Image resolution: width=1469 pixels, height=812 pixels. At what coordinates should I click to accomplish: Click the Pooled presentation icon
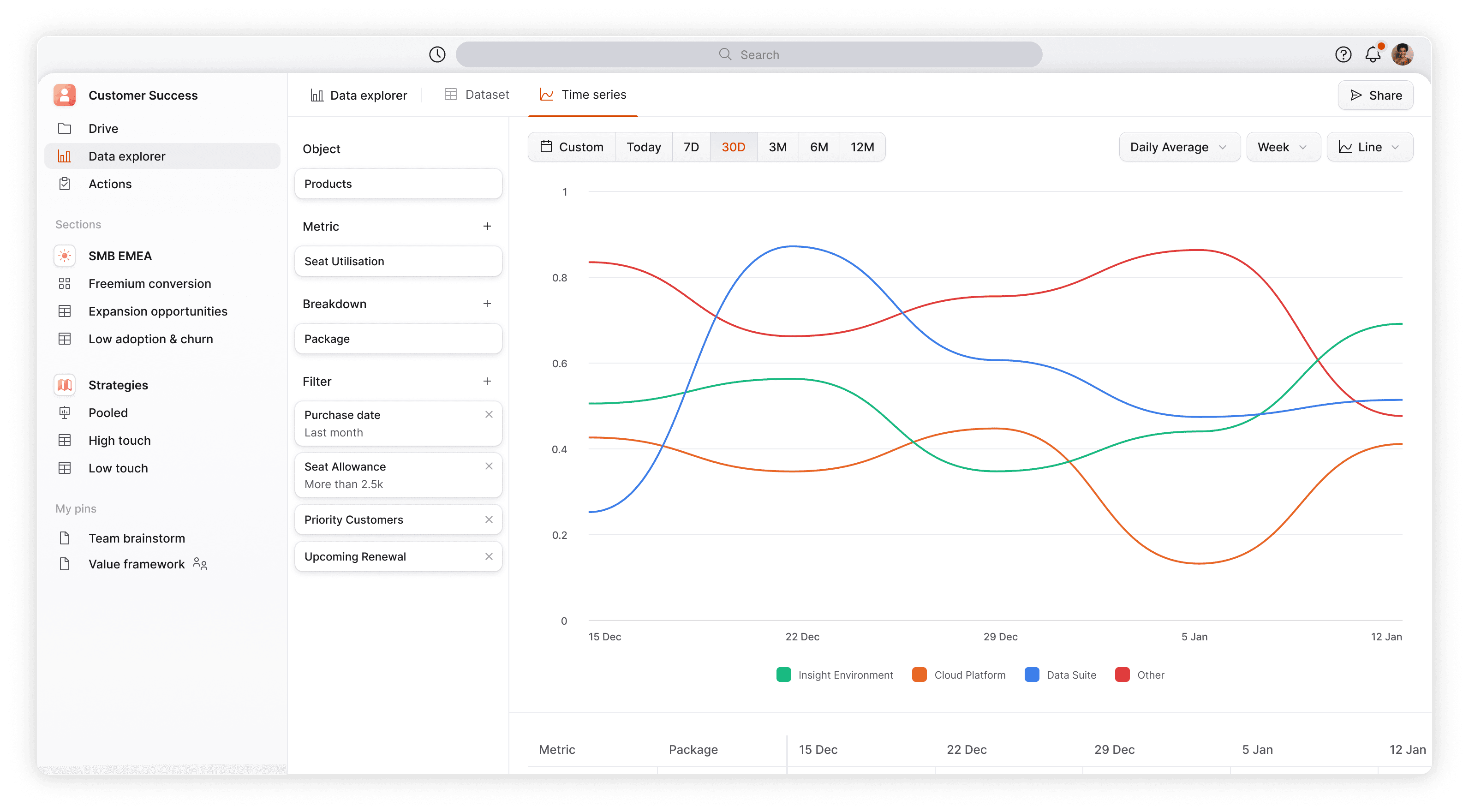65,412
